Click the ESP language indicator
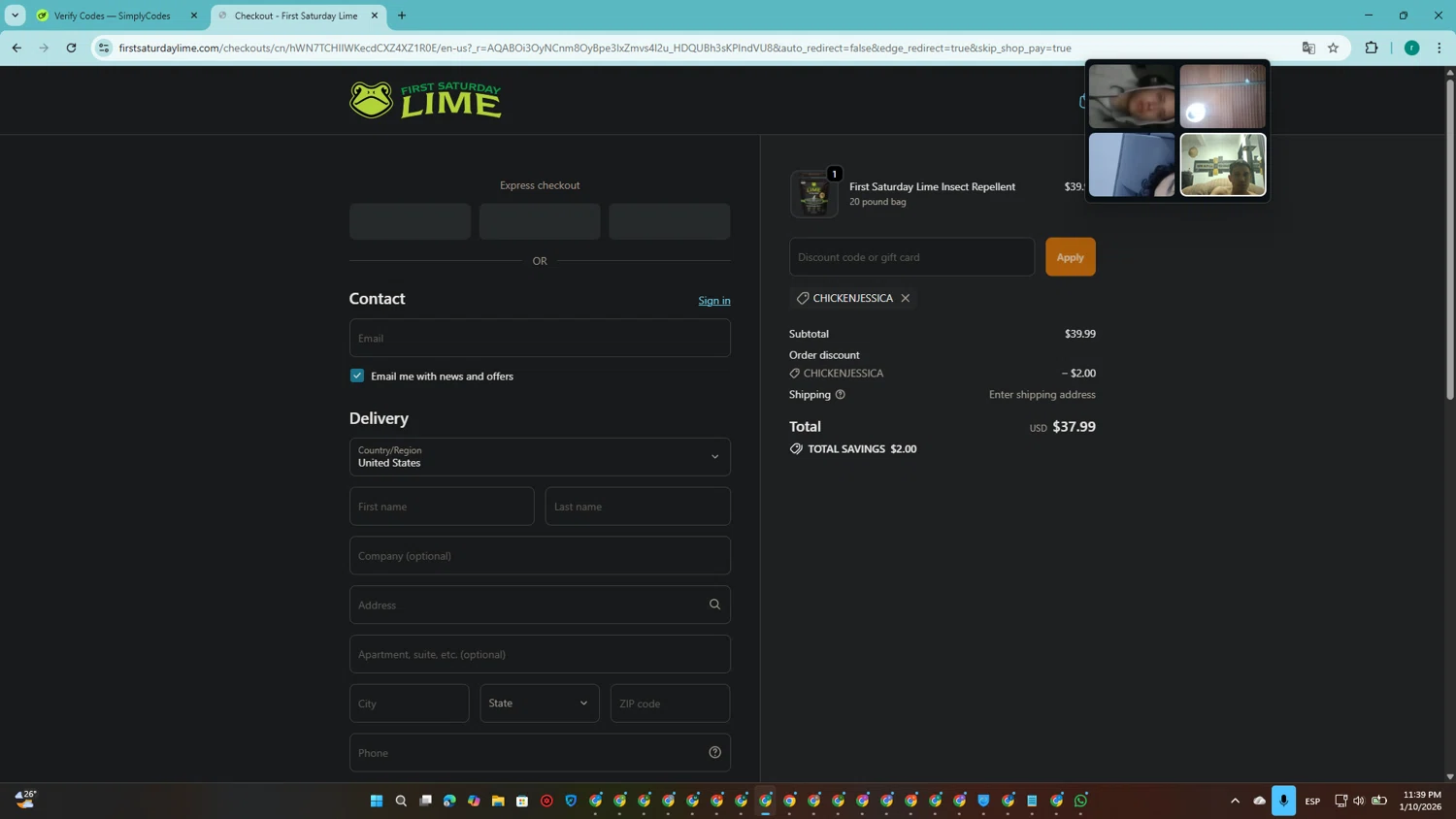Image resolution: width=1456 pixels, height=819 pixels. [x=1312, y=801]
